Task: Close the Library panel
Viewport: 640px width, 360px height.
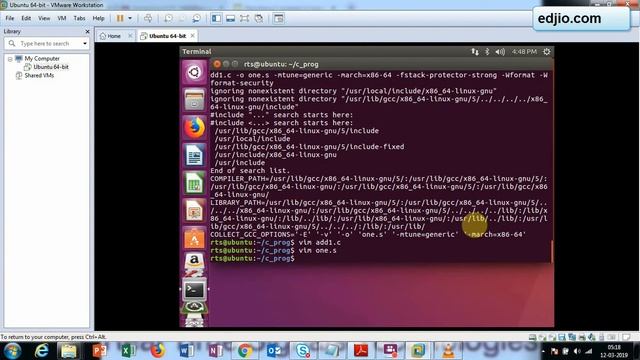Action: point(87,31)
